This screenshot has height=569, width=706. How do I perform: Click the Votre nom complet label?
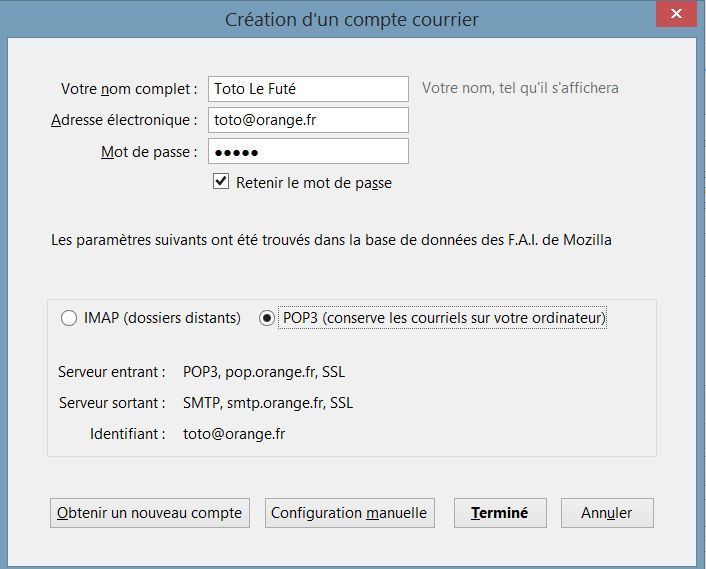[x=129, y=89]
